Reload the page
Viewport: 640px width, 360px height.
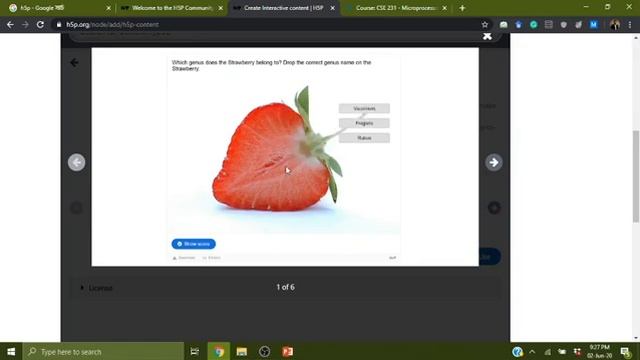[40, 24]
